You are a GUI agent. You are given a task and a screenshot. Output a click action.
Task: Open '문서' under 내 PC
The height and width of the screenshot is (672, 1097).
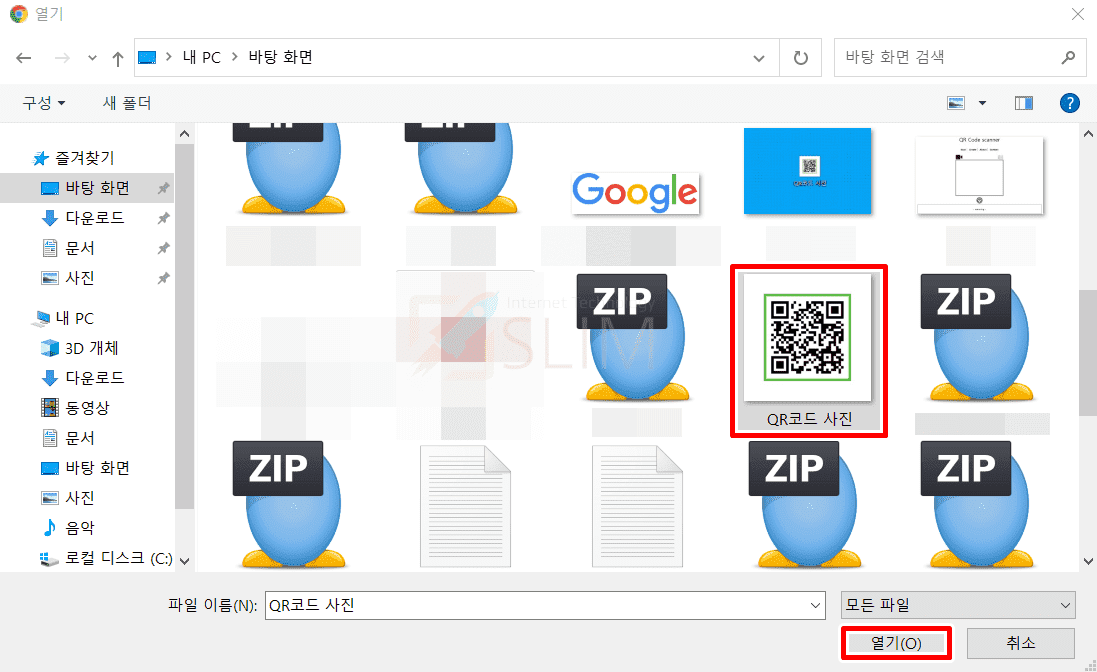(x=80, y=438)
